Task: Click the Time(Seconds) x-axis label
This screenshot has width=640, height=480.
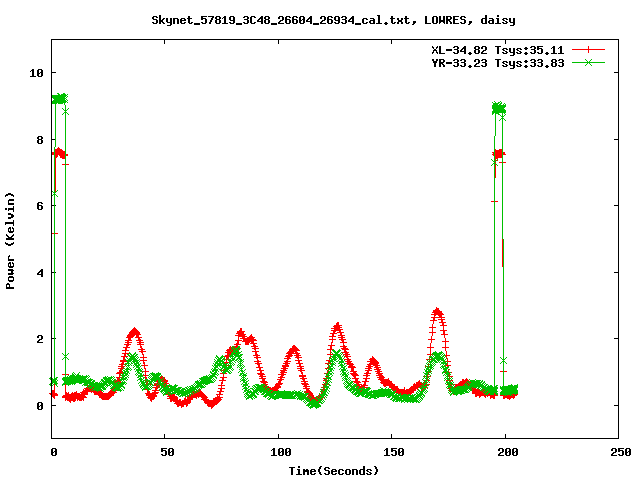Action: (333, 470)
